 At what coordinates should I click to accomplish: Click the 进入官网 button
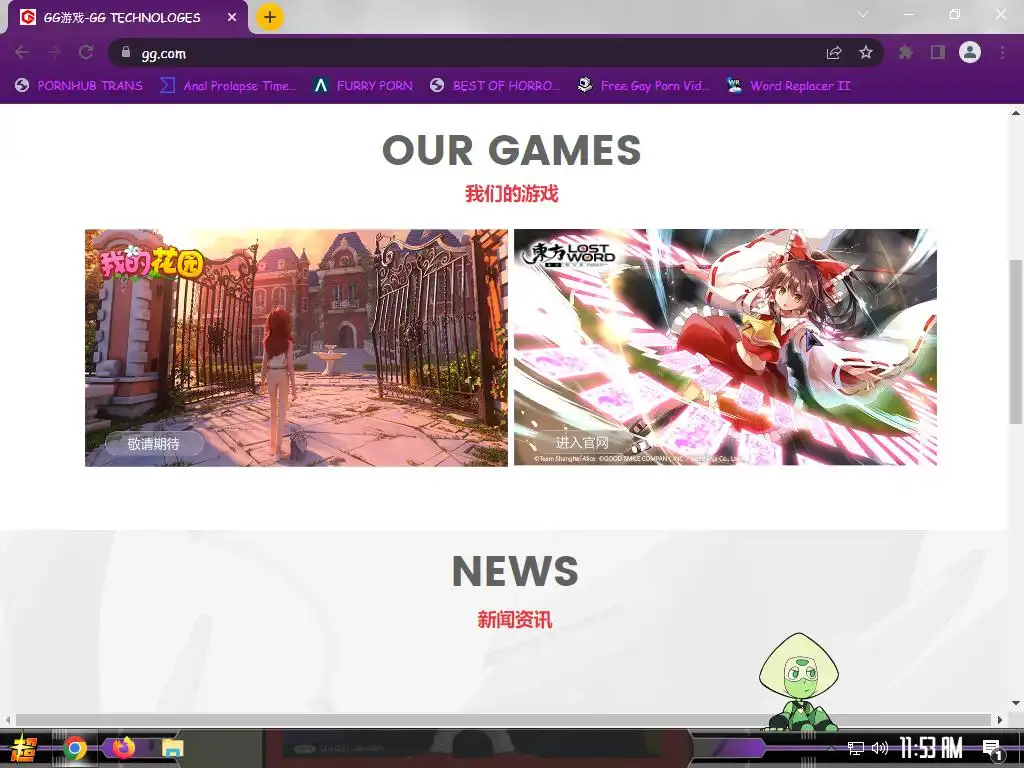583,443
